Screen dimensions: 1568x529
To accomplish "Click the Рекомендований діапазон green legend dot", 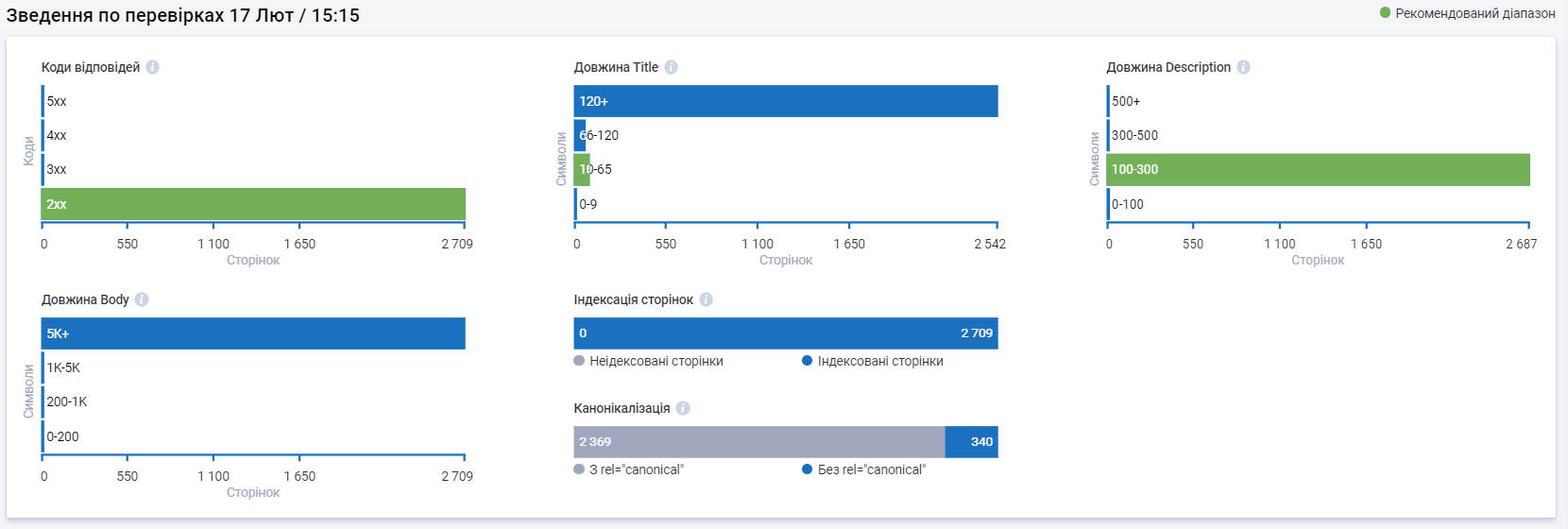I will (x=1385, y=13).
